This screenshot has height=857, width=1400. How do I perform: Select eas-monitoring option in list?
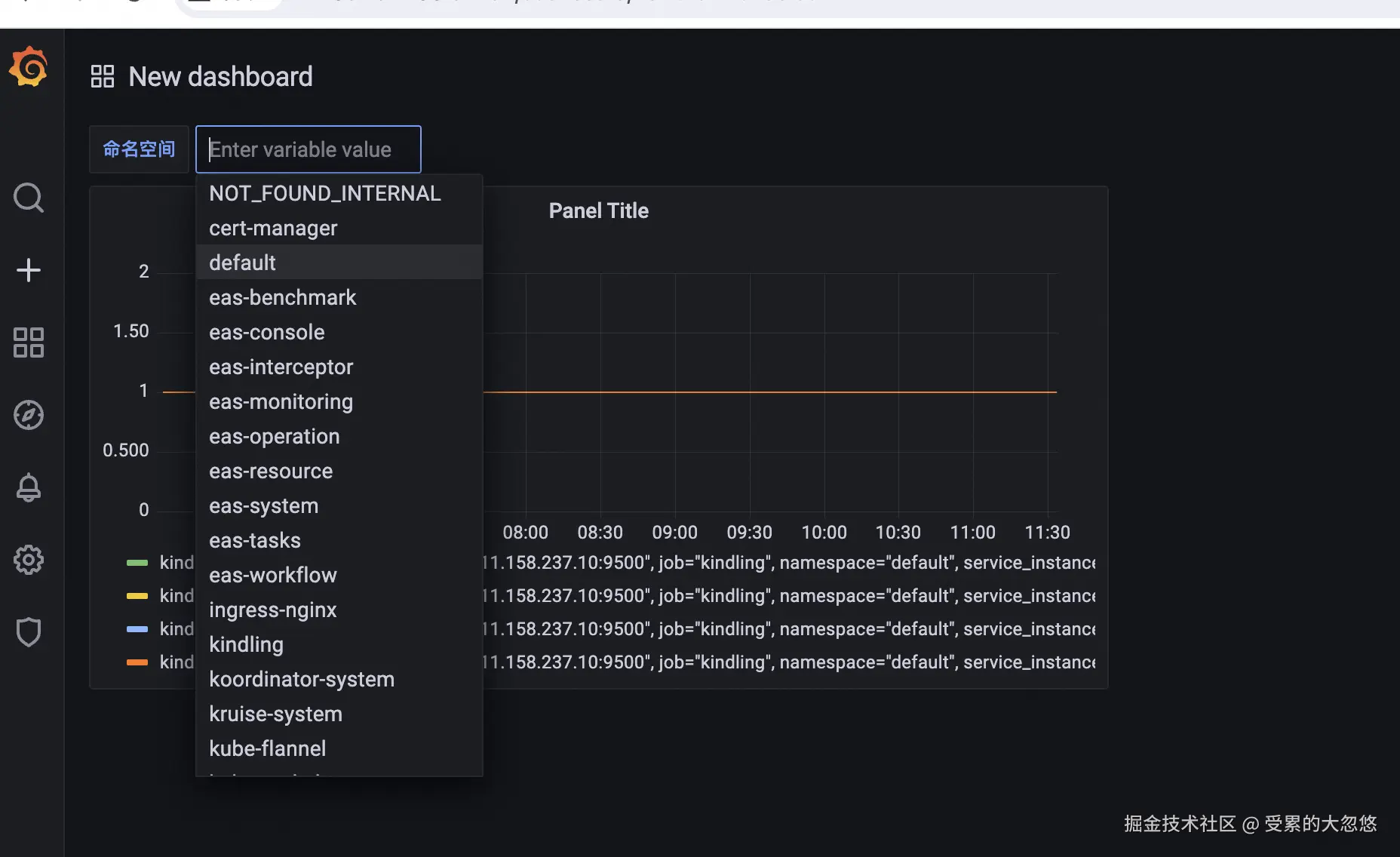[281, 401]
